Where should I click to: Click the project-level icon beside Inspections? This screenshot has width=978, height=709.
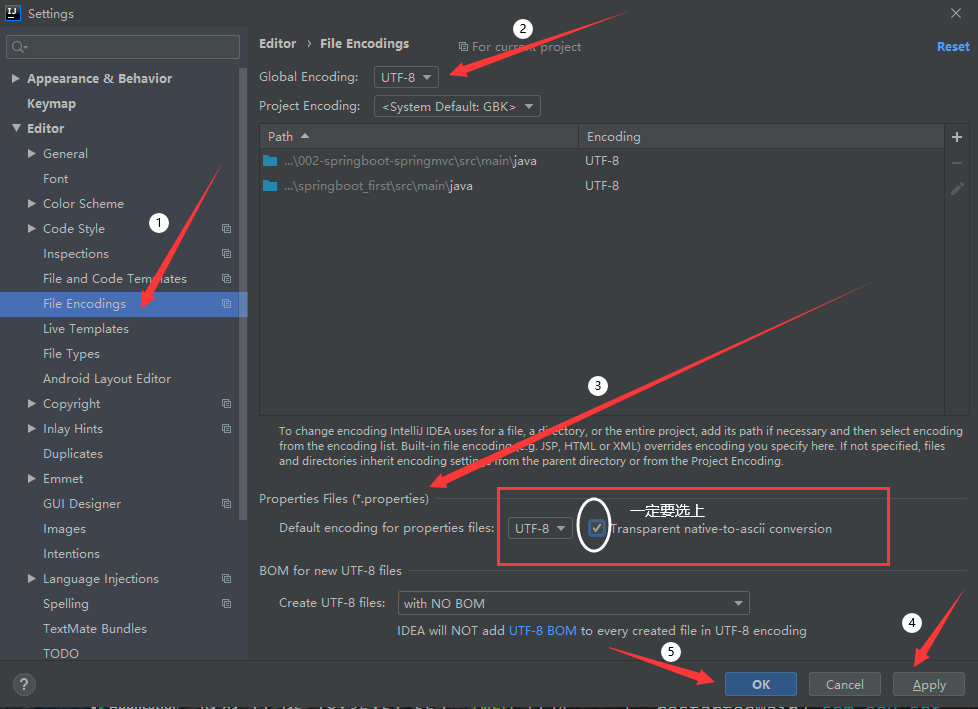226,254
